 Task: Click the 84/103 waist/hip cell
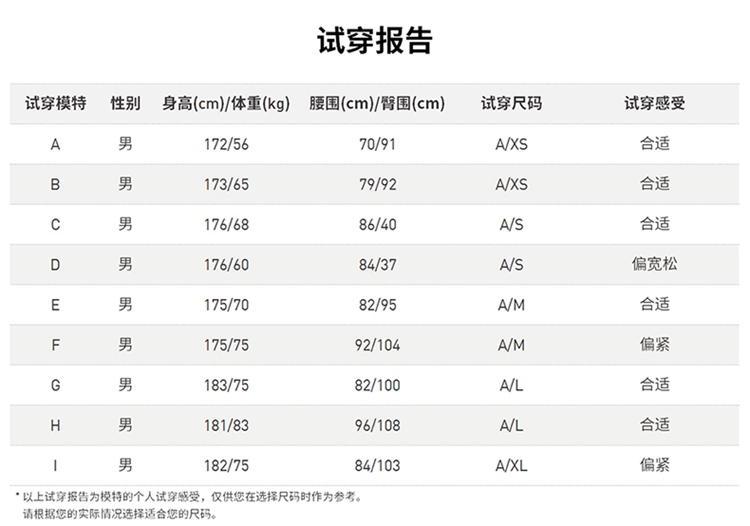coord(377,465)
